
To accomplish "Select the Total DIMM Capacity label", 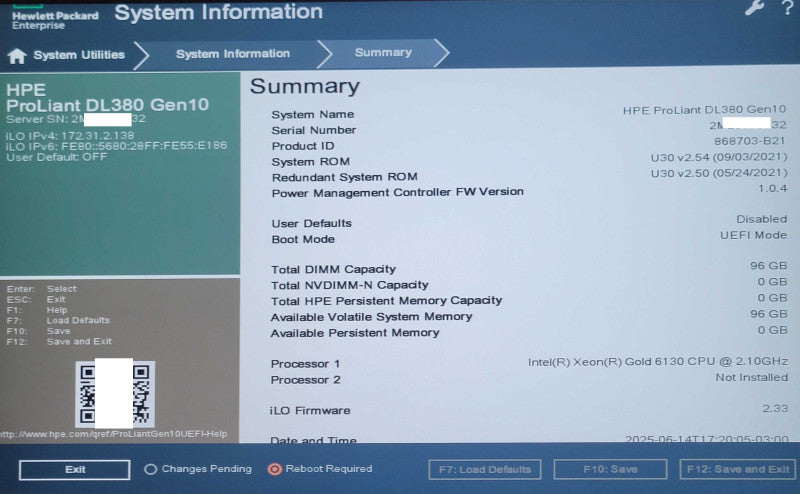I will [x=333, y=269].
